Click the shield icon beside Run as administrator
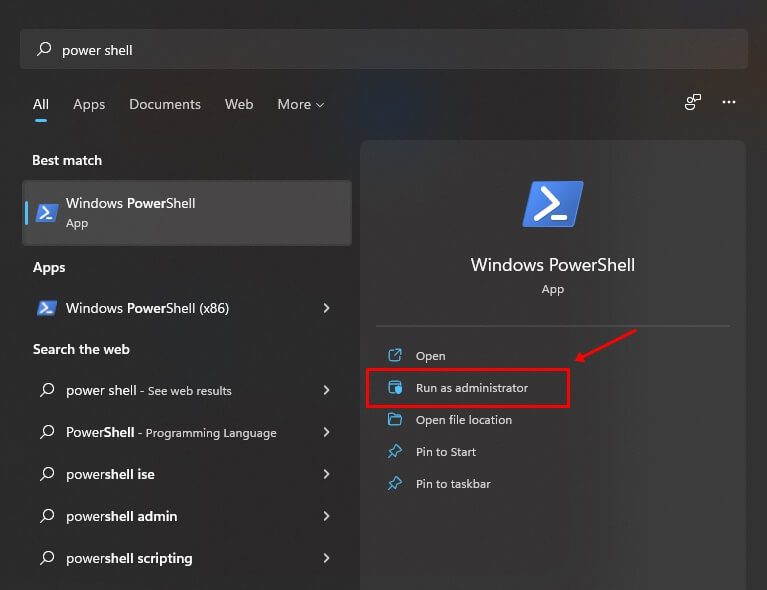 [395, 387]
